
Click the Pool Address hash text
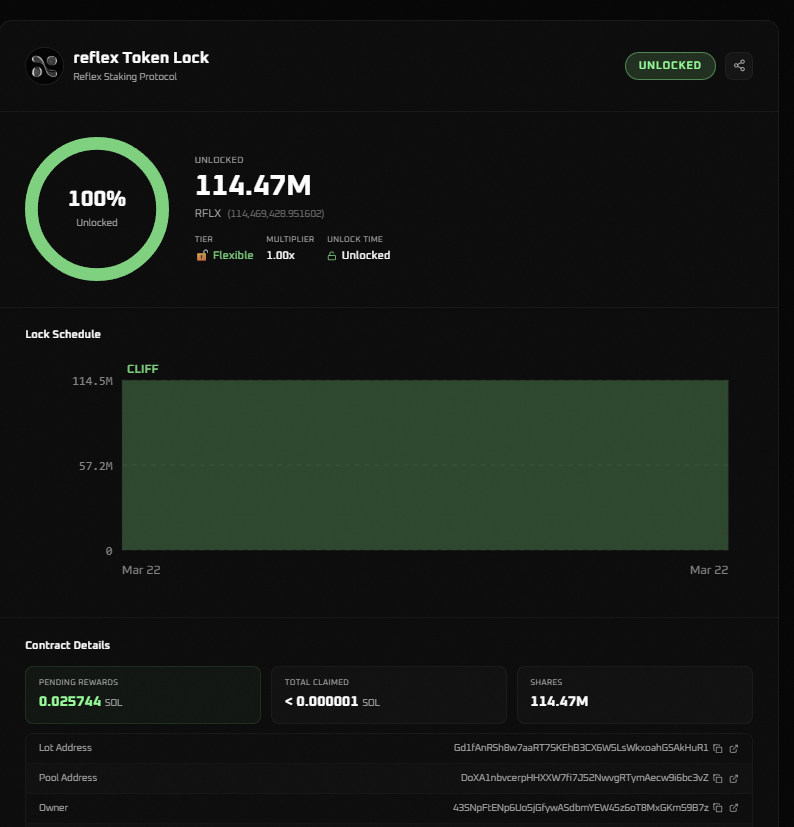click(x=585, y=778)
